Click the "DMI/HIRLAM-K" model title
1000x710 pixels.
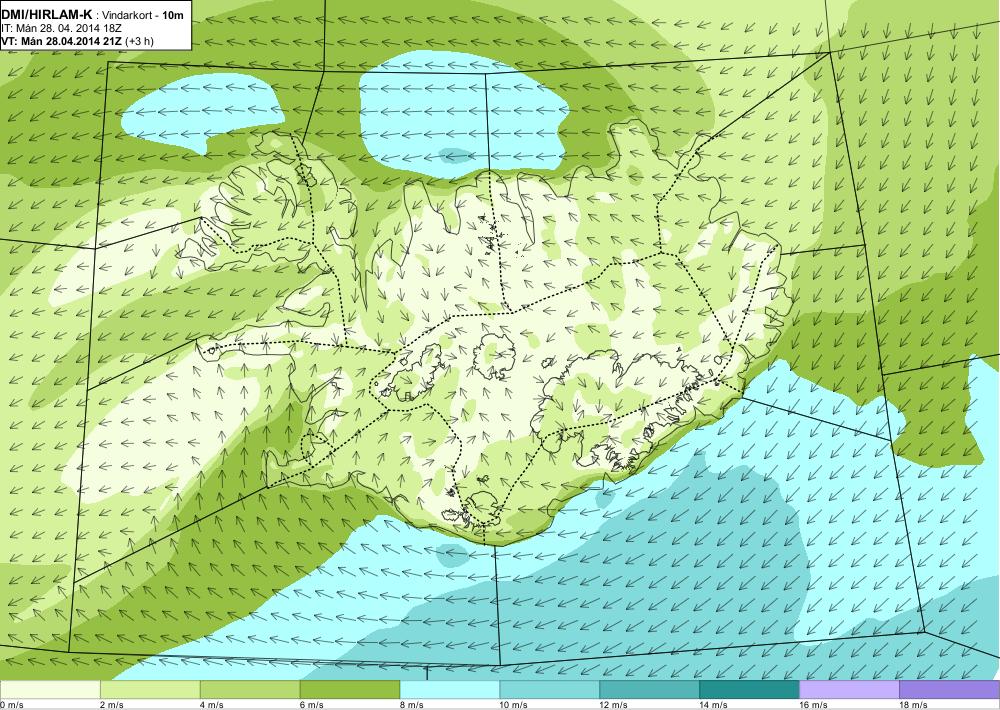[47, 15]
